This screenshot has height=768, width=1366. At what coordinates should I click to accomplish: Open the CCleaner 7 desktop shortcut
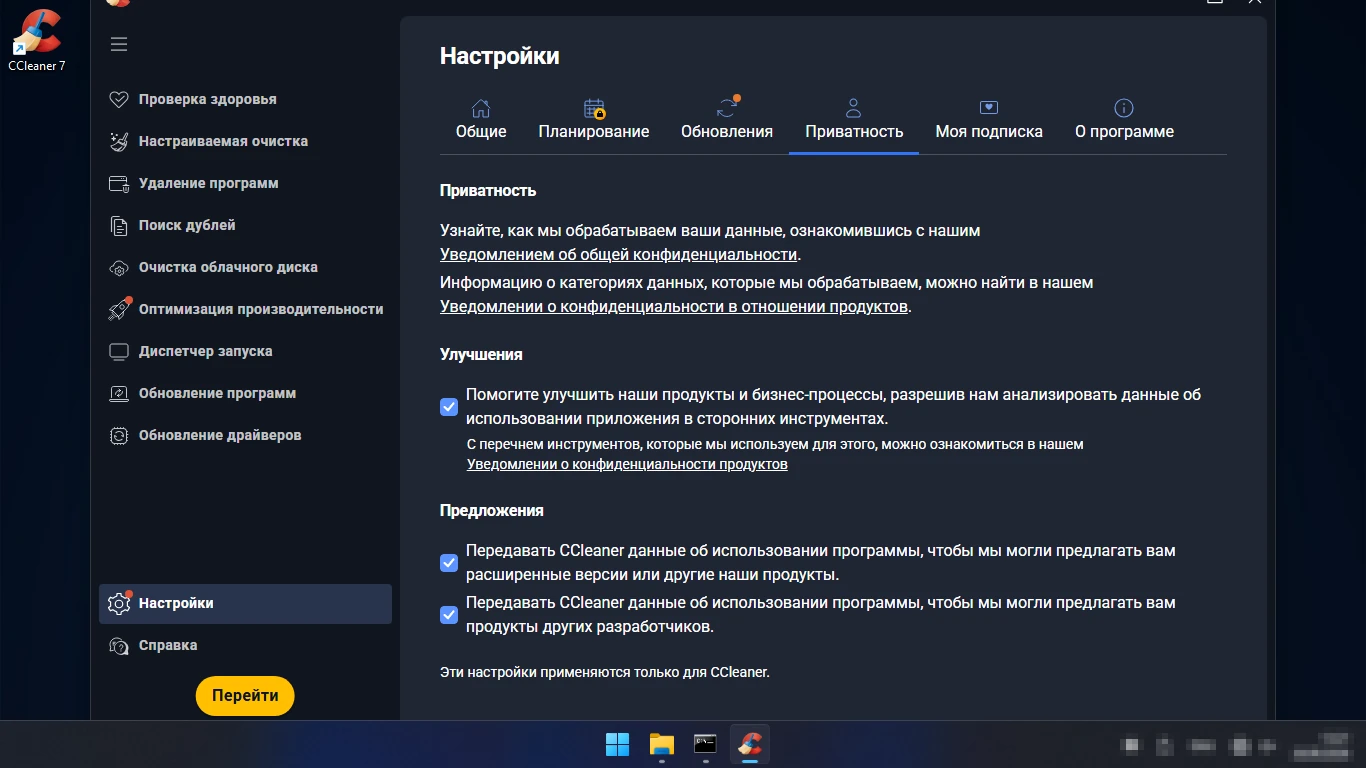[x=37, y=40]
